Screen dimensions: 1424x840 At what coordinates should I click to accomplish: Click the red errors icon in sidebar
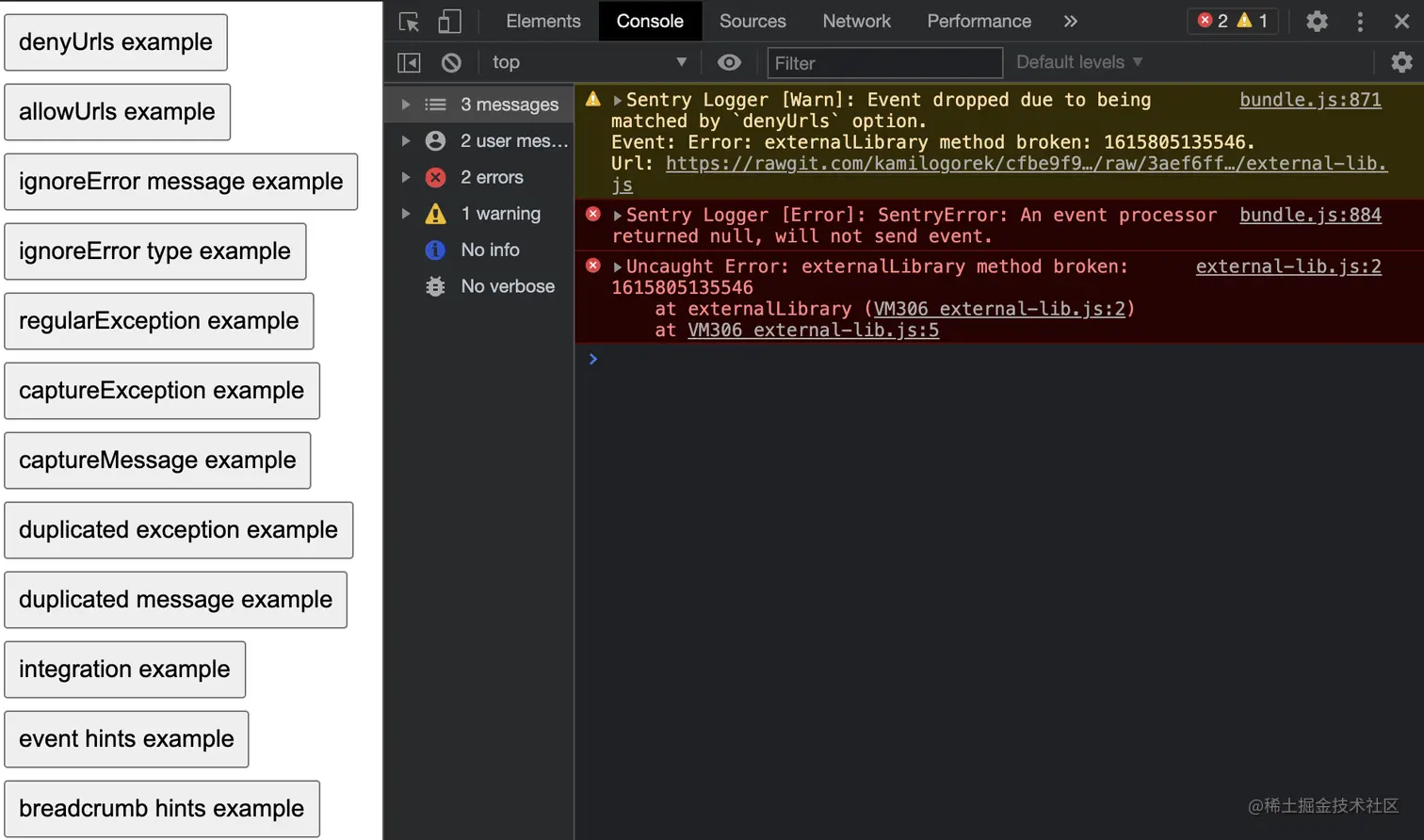click(x=435, y=177)
